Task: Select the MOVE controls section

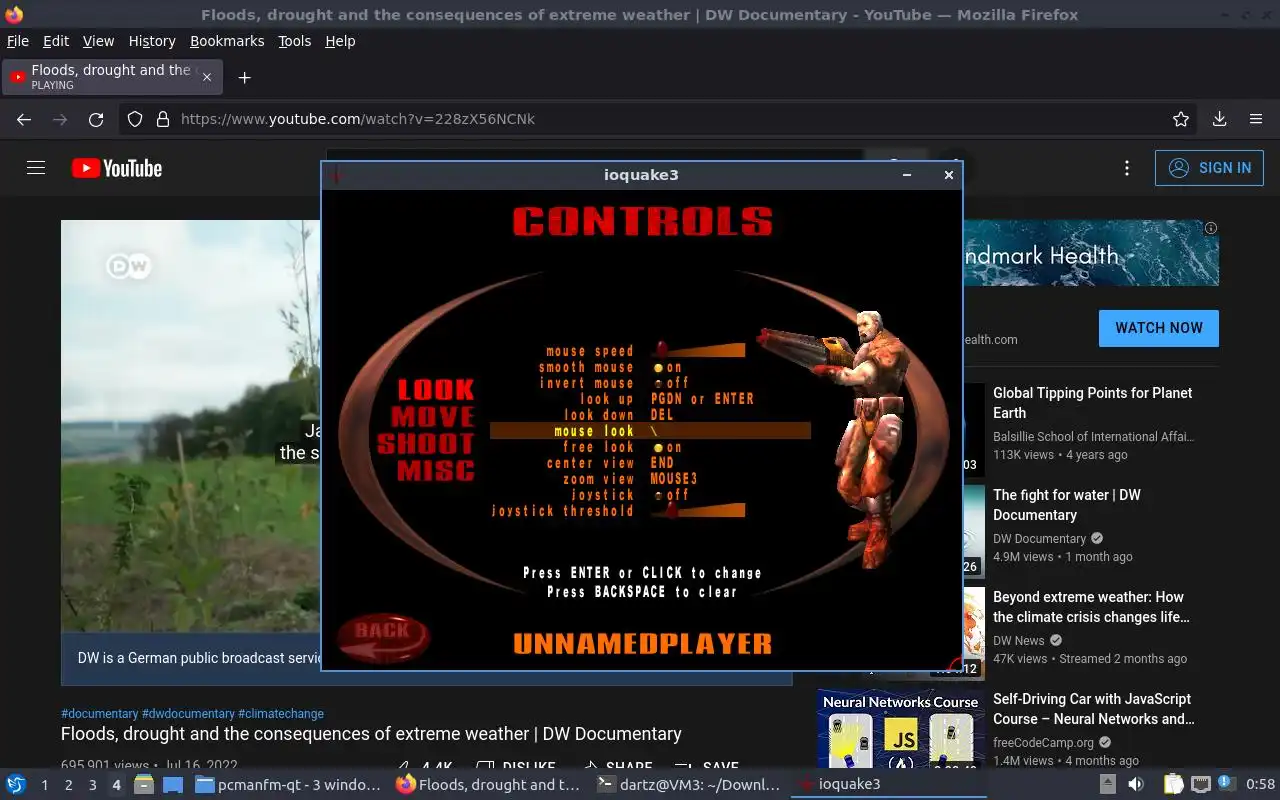Action: click(x=433, y=416)
